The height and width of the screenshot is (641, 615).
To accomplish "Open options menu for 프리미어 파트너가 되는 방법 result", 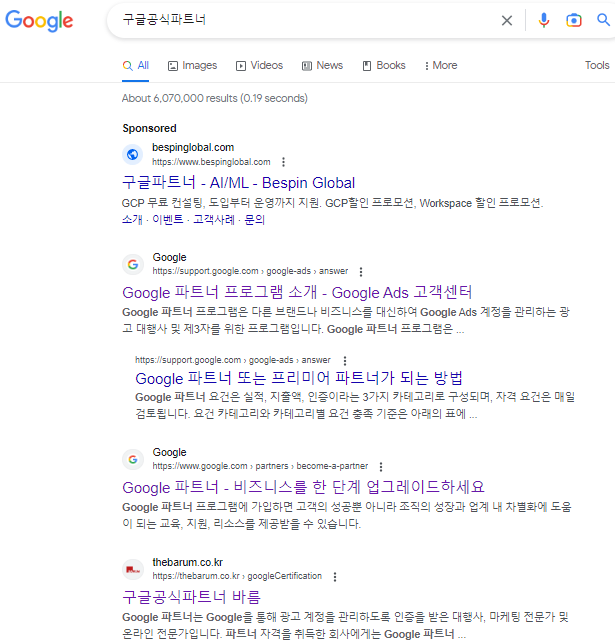I will pos(345,361).
